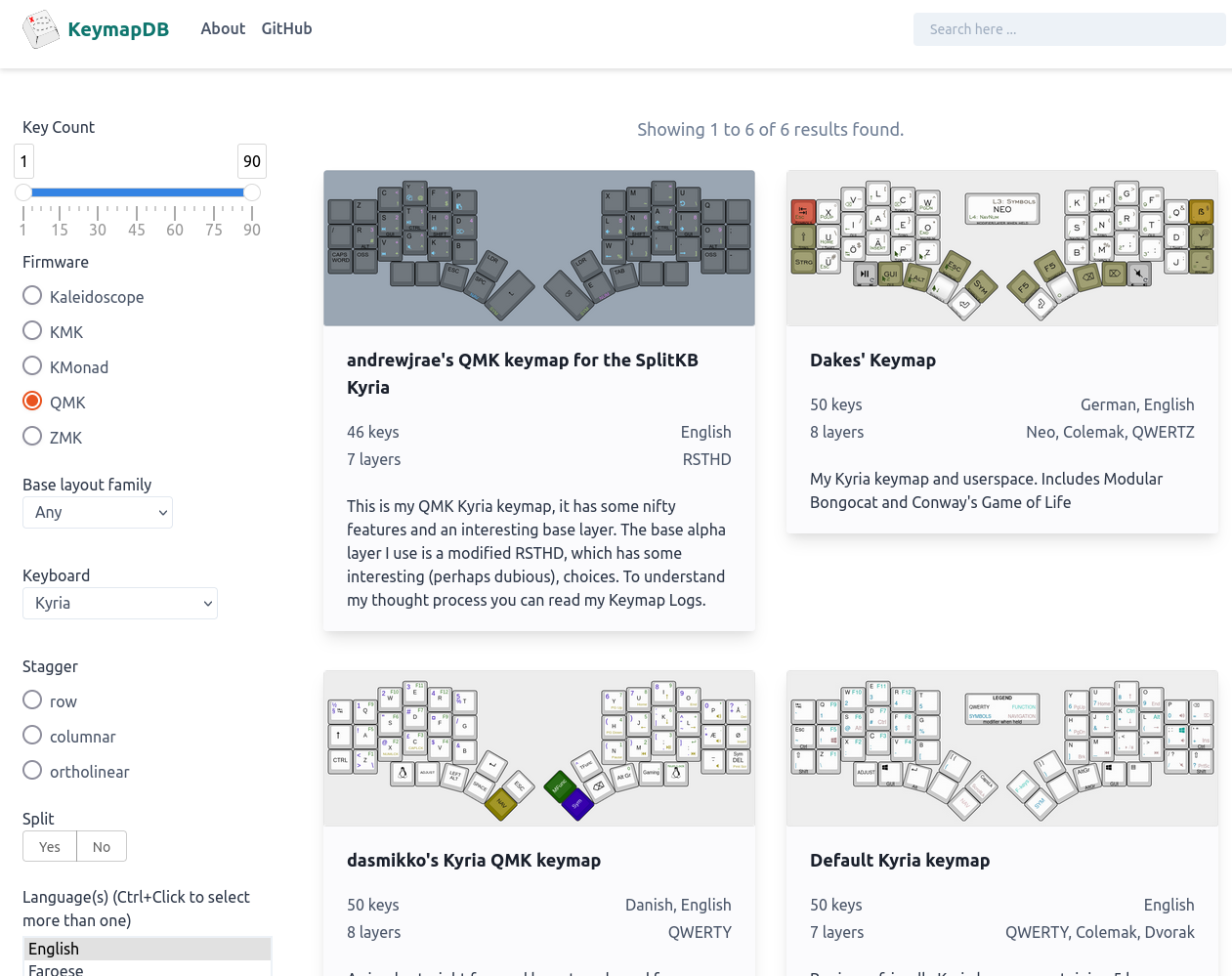This screenshot has width=1232, height=976.
Task: Select the KMonad firmware option
Action: point(32,366)
